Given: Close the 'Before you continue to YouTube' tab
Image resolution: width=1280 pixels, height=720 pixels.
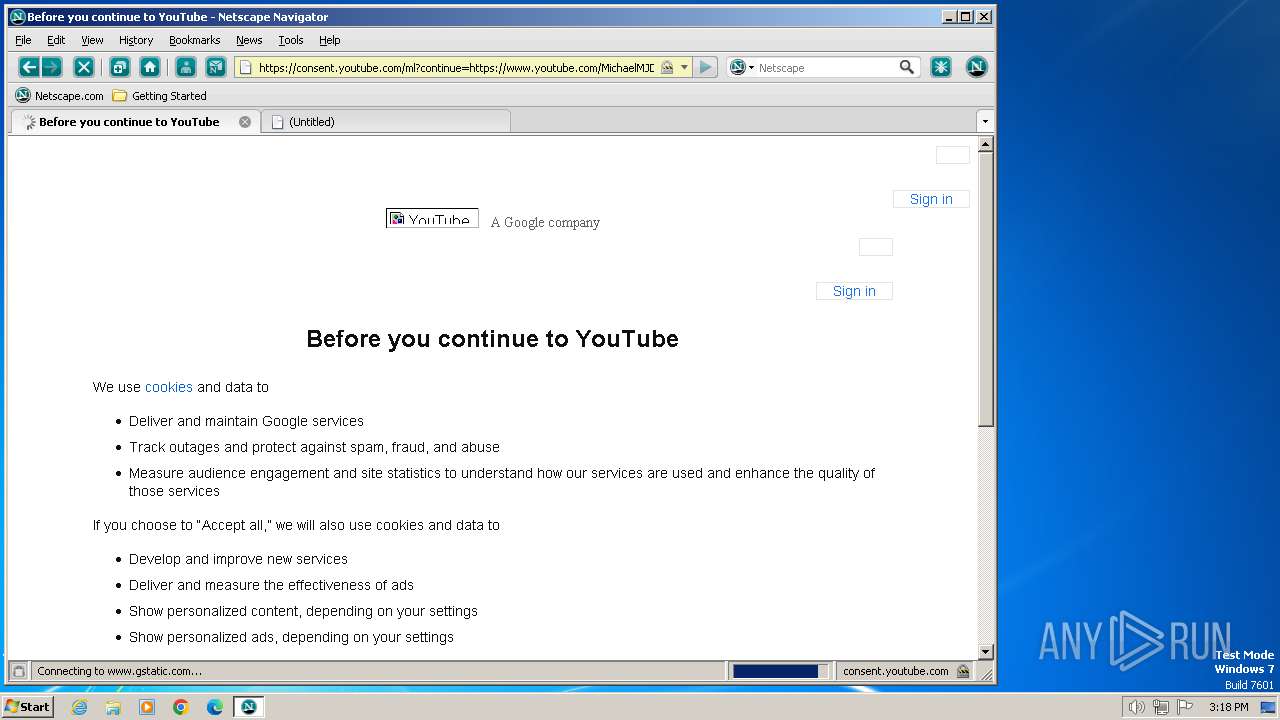Looking at the screenshot, I should coord(245,122).
